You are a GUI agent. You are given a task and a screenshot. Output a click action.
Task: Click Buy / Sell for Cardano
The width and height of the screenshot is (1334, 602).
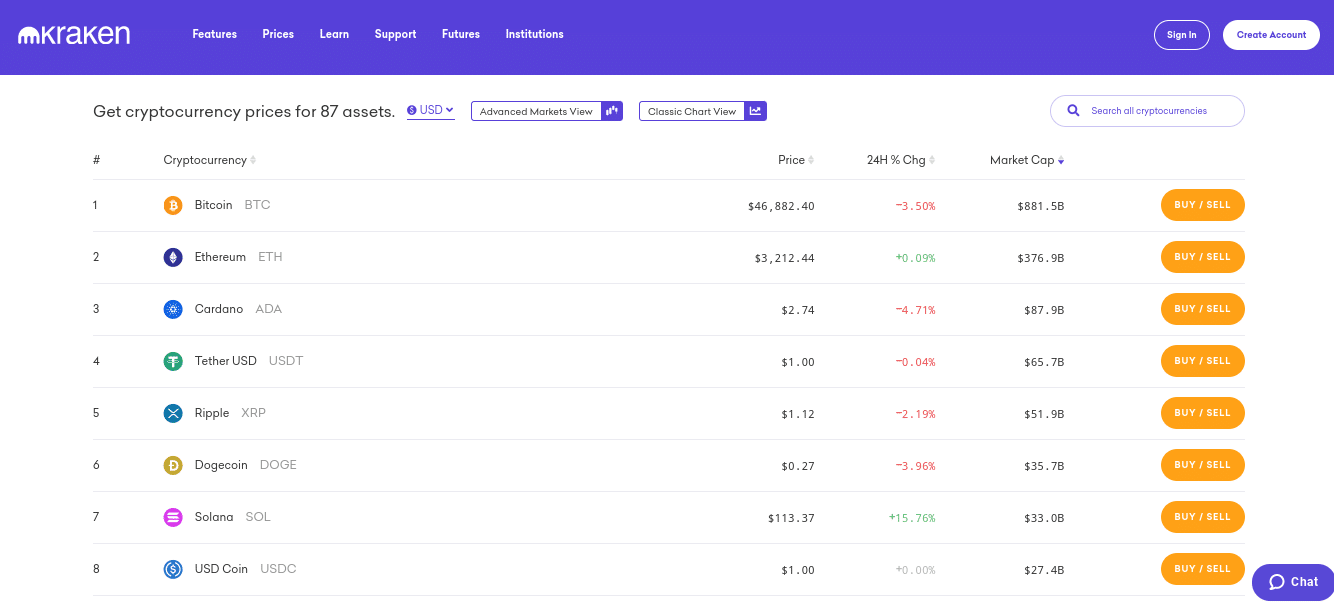coord(1203,309)
